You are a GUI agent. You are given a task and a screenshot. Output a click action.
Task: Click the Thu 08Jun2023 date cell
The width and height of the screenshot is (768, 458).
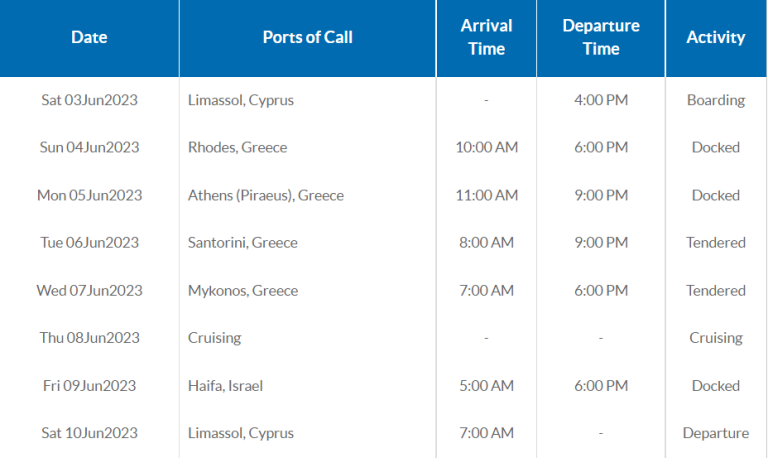pyautogui.click(x=89, y=338)
